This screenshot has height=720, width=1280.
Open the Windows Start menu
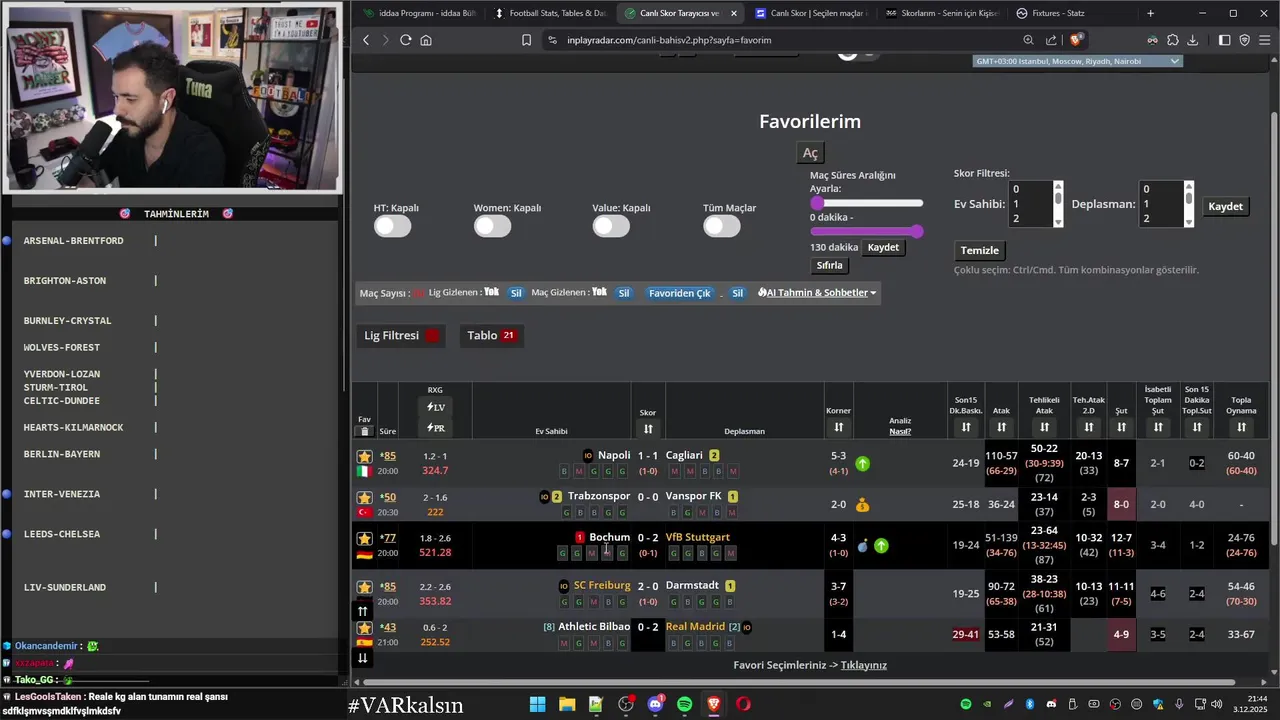coord(537,704)
